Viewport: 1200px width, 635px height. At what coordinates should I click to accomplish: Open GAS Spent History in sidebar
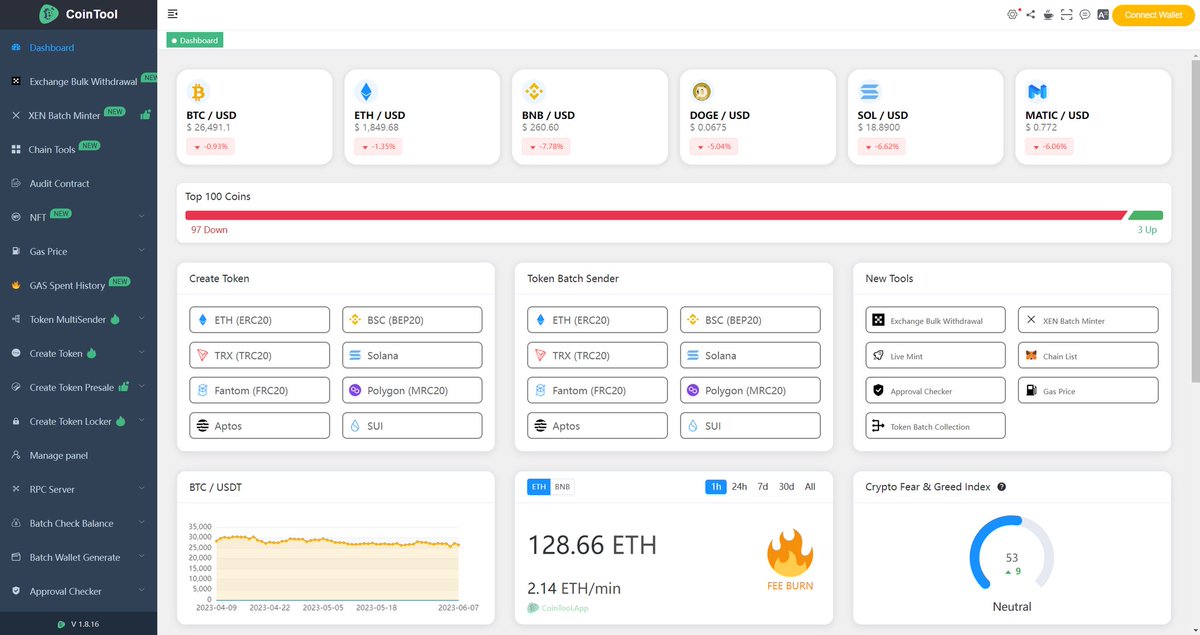(78, 286)
